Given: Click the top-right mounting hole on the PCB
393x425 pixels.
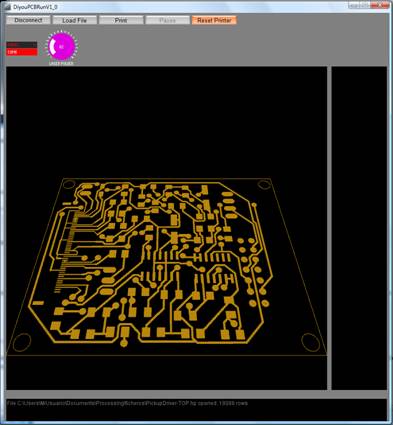Looking at the screenshot, I should (264, 184).
